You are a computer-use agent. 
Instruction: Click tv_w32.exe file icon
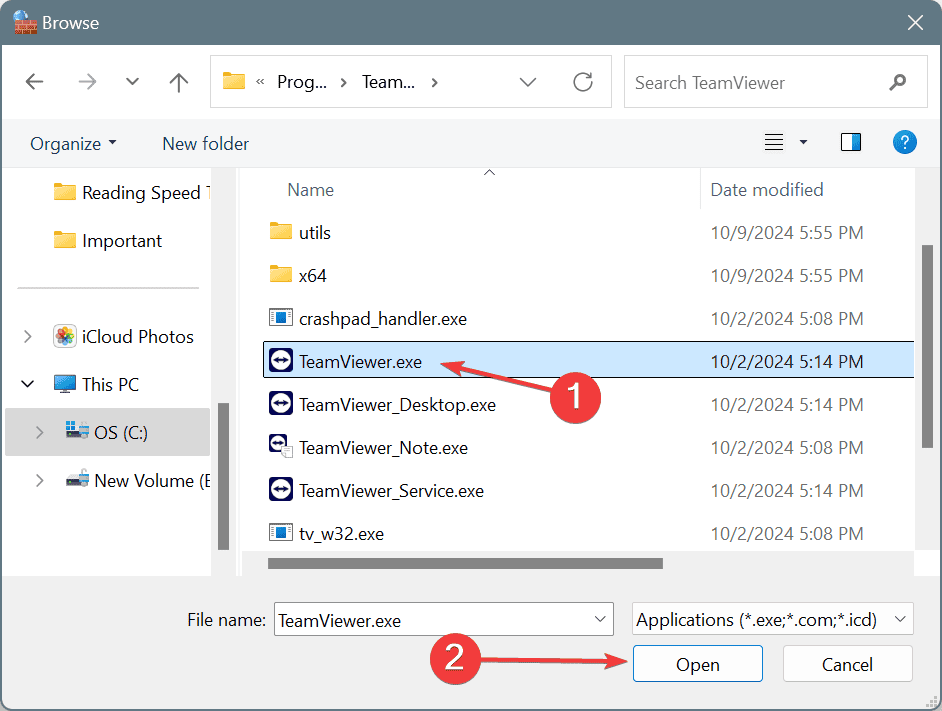[x=281, y=532]
